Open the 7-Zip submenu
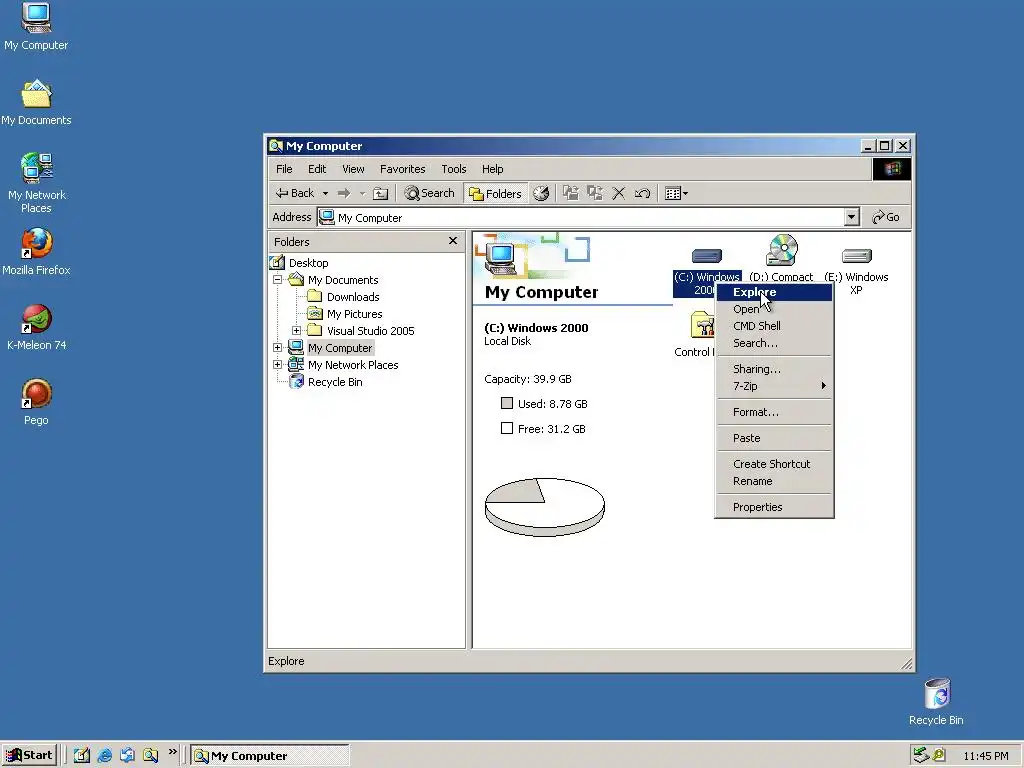1024x768 pixels. pos(774,386)
